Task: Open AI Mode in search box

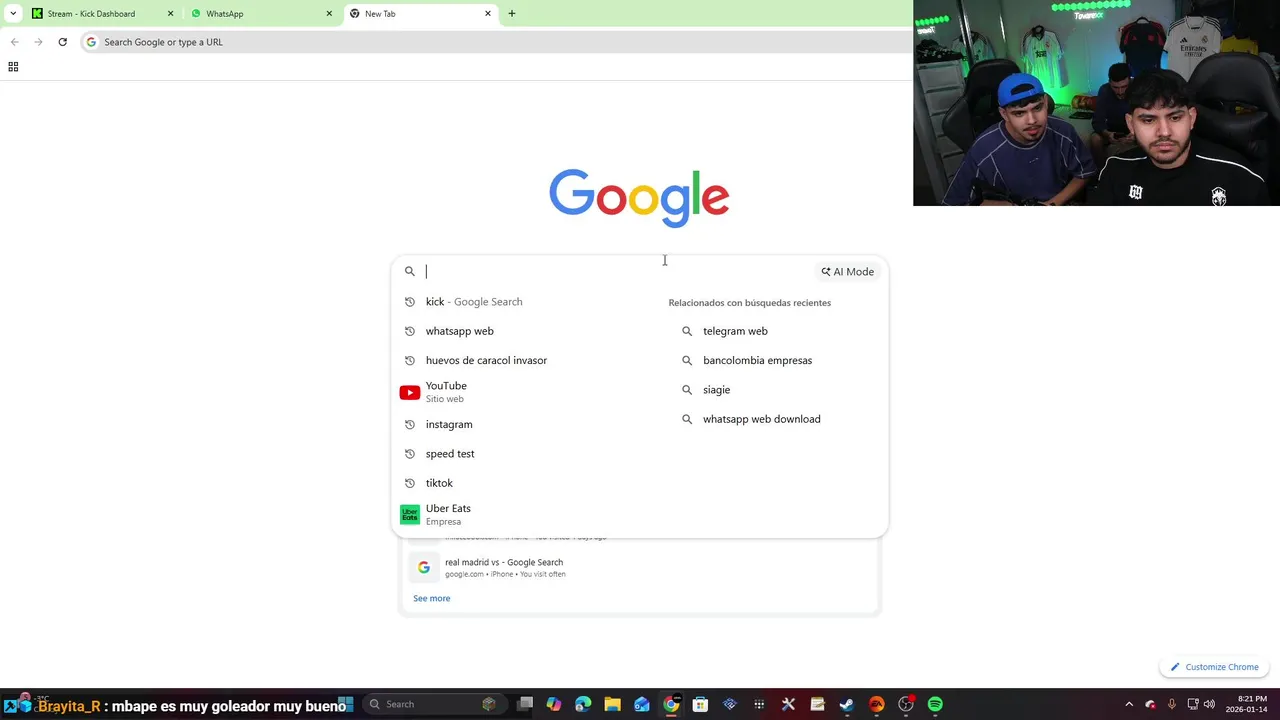Action: [x=848, y=271]
